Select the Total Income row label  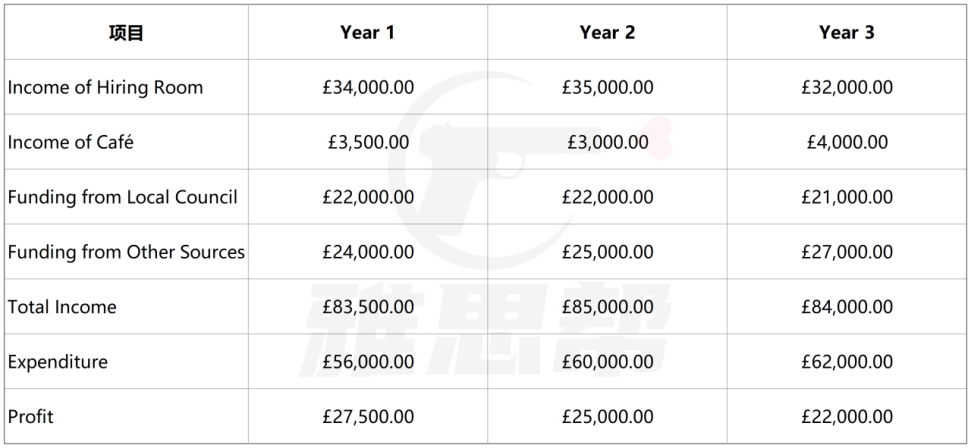62,307
